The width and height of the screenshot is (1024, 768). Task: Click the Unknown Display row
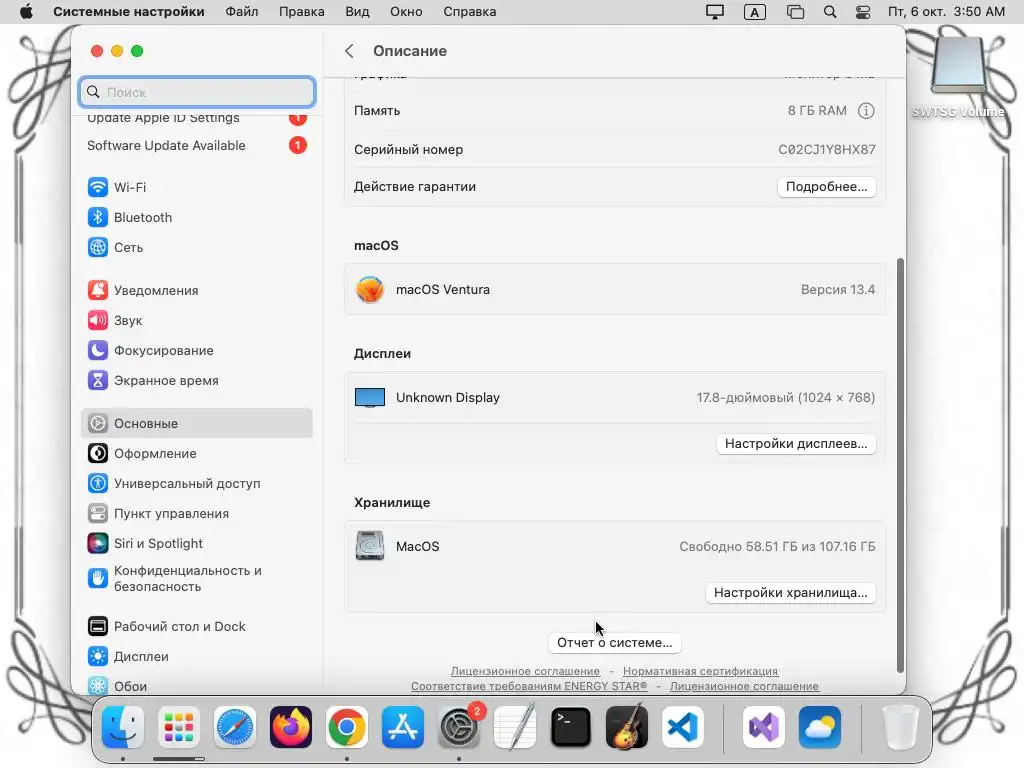(x=615, y=398)
